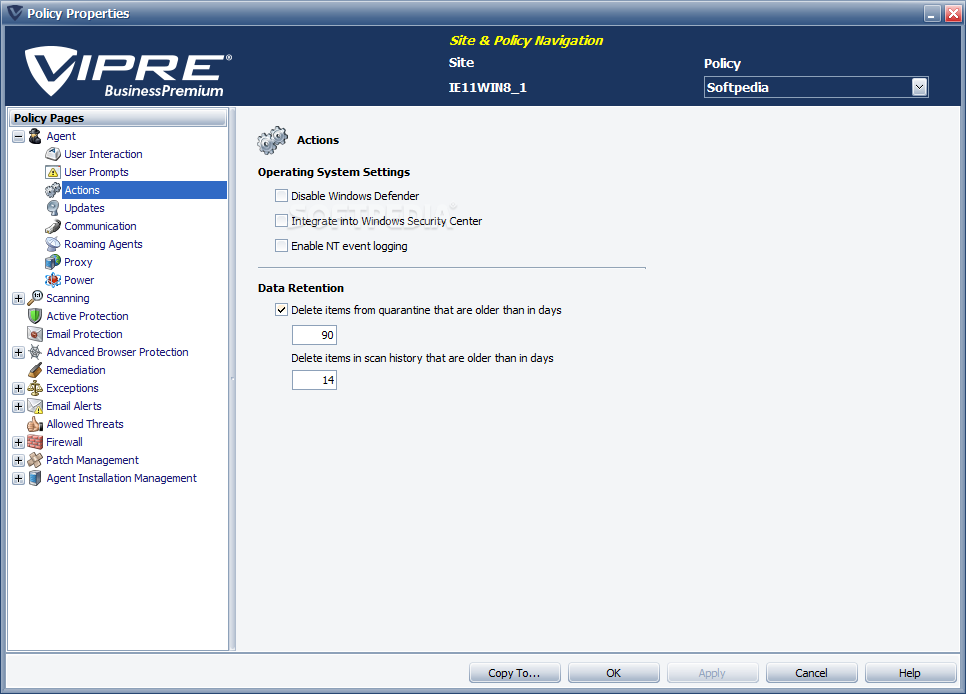966x694 pixels.
Task: Click the User Prompts warning icon
Action: click(x=53, y=172)
